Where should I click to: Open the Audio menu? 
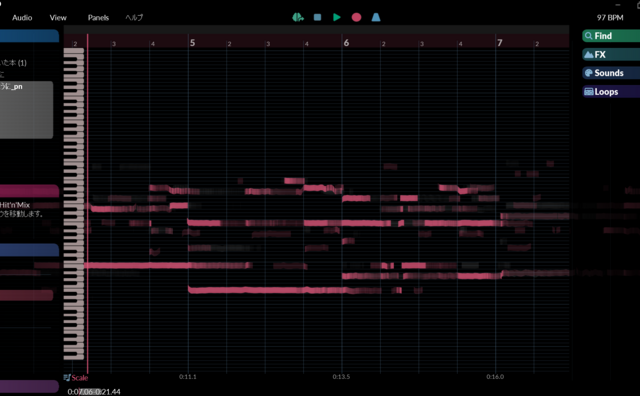coord(22,18)
